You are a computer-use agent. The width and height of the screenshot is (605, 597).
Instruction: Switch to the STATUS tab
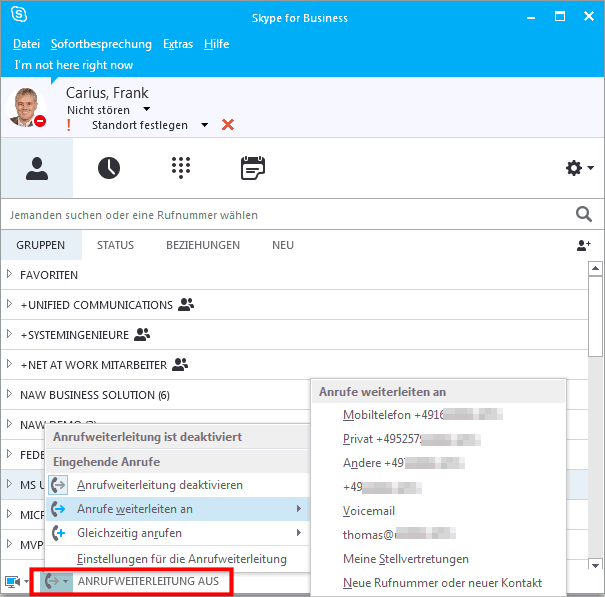point(115,245)
